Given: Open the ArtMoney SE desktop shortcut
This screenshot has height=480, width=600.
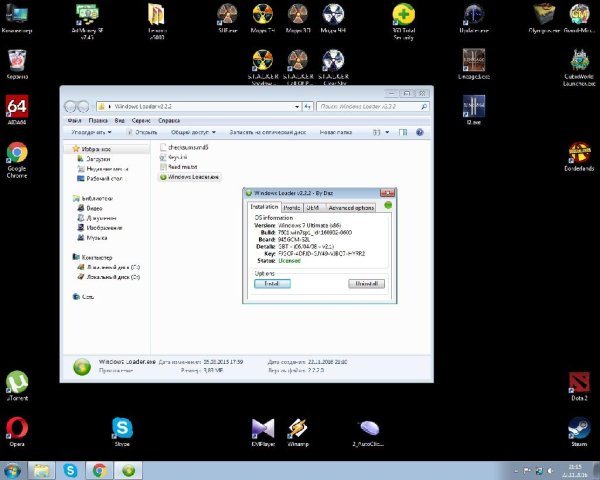Looking at the screenshot, I should 87,21.
